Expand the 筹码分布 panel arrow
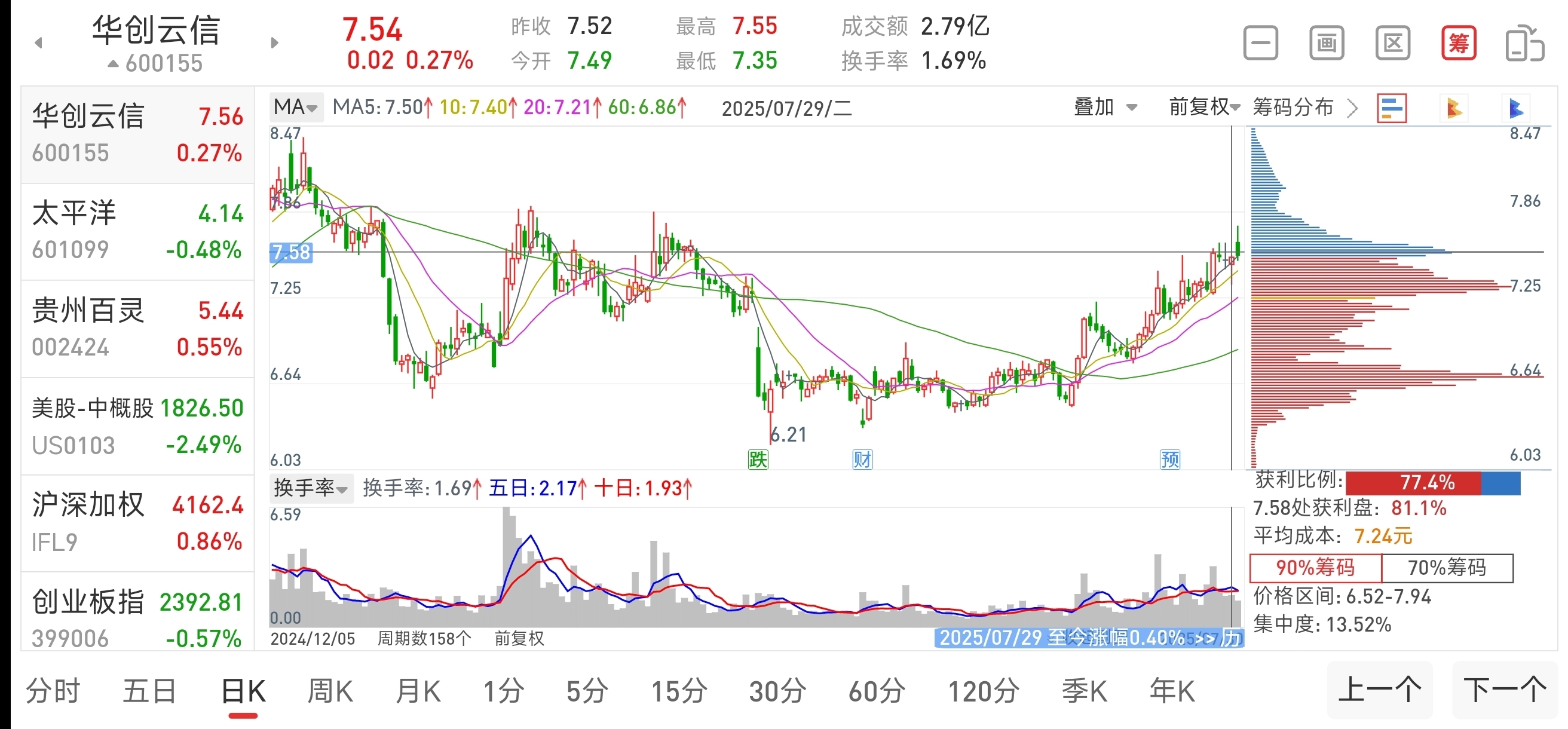Image resolution: width=1568 pixels, height=729 pixels. 1352,109
